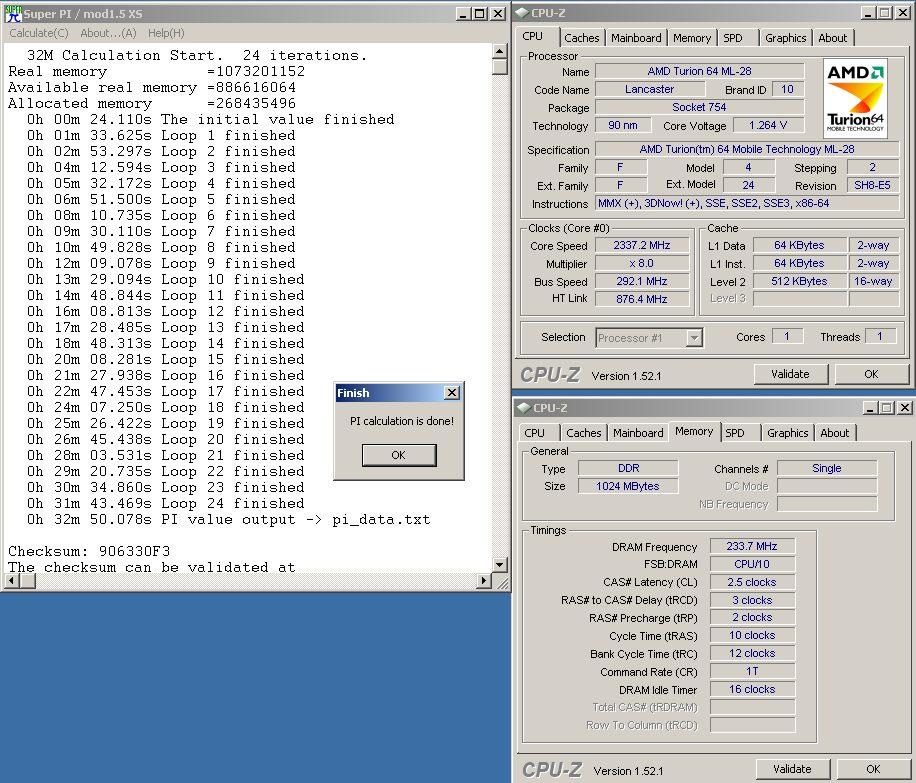Click the Loop 24 finished line
This screenshot has width=916, height=783.
click(x=165, y=503)
